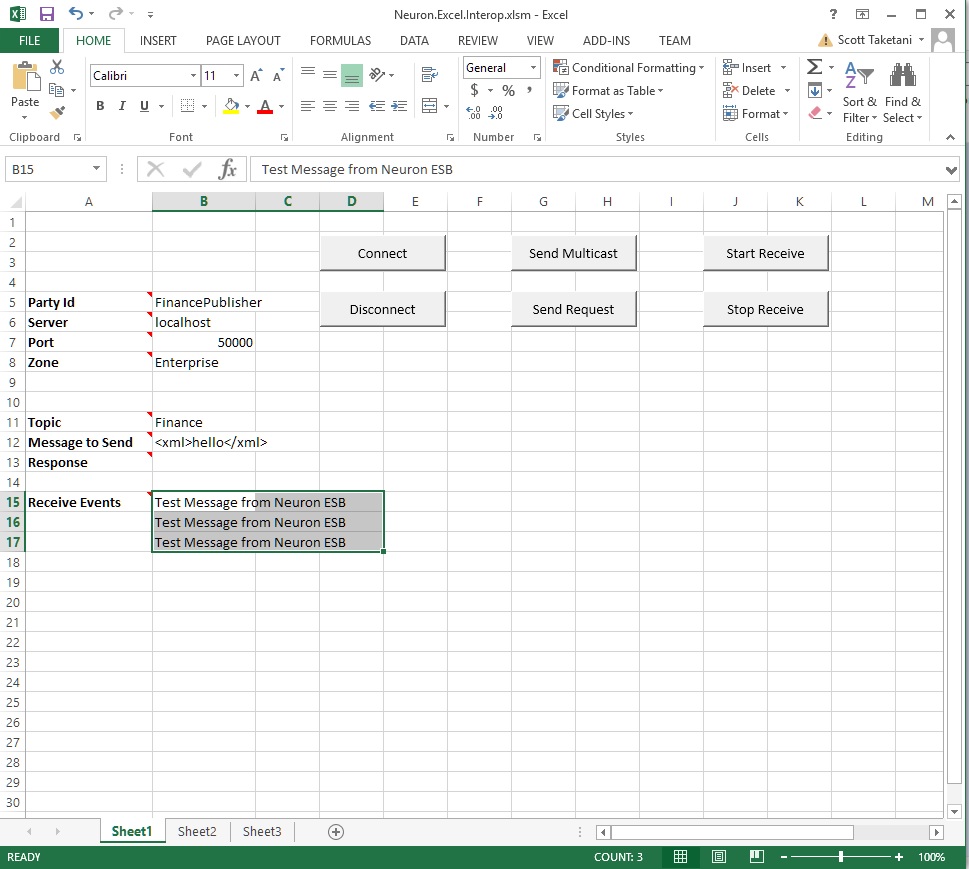Screen dimensions: 969x869
Task: Switch to the INSERT ribbon tab
Action: (x=158, y=41)
